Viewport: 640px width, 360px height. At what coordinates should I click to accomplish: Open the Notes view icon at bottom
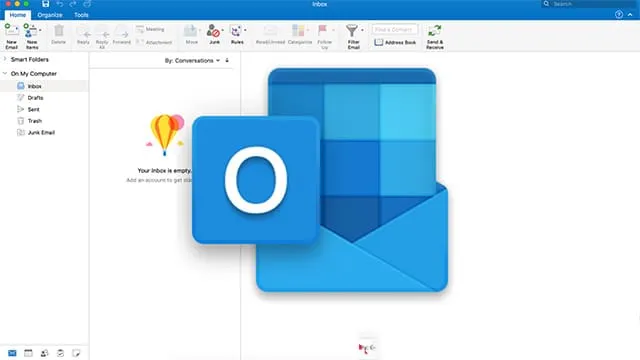76,353
